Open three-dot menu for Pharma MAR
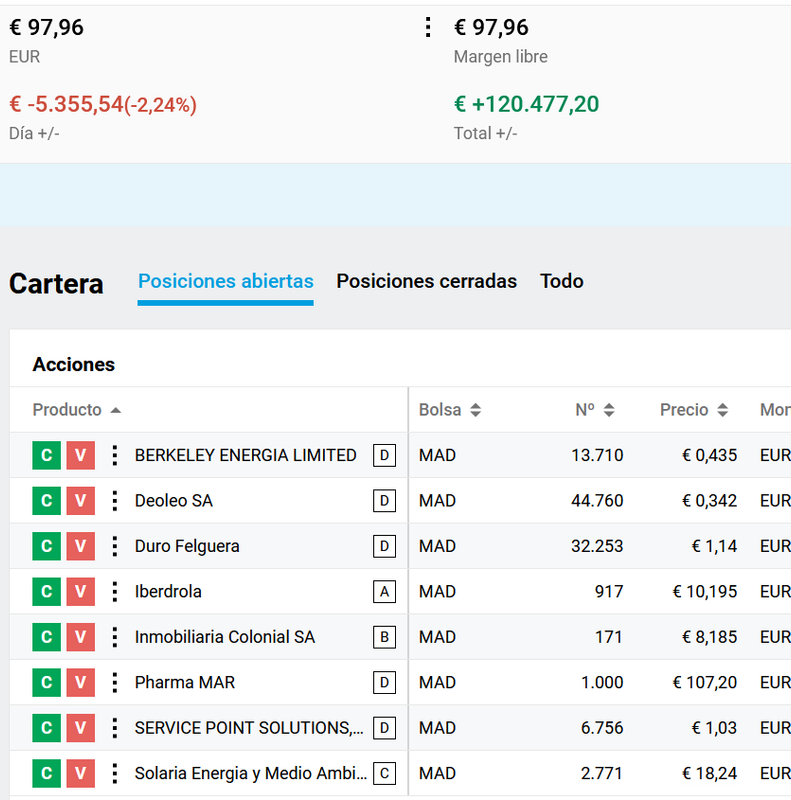Viewport: 791px width, 800px height. coord(115,682)
